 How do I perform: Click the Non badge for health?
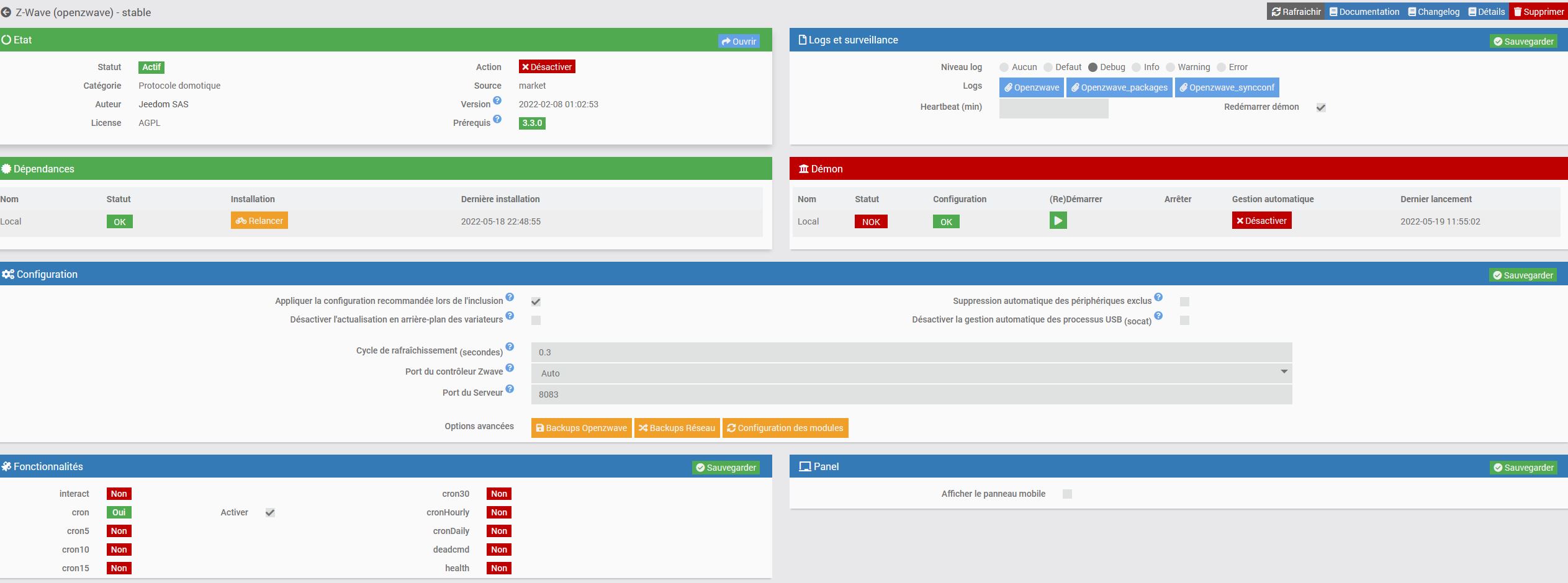pos(499,568)
